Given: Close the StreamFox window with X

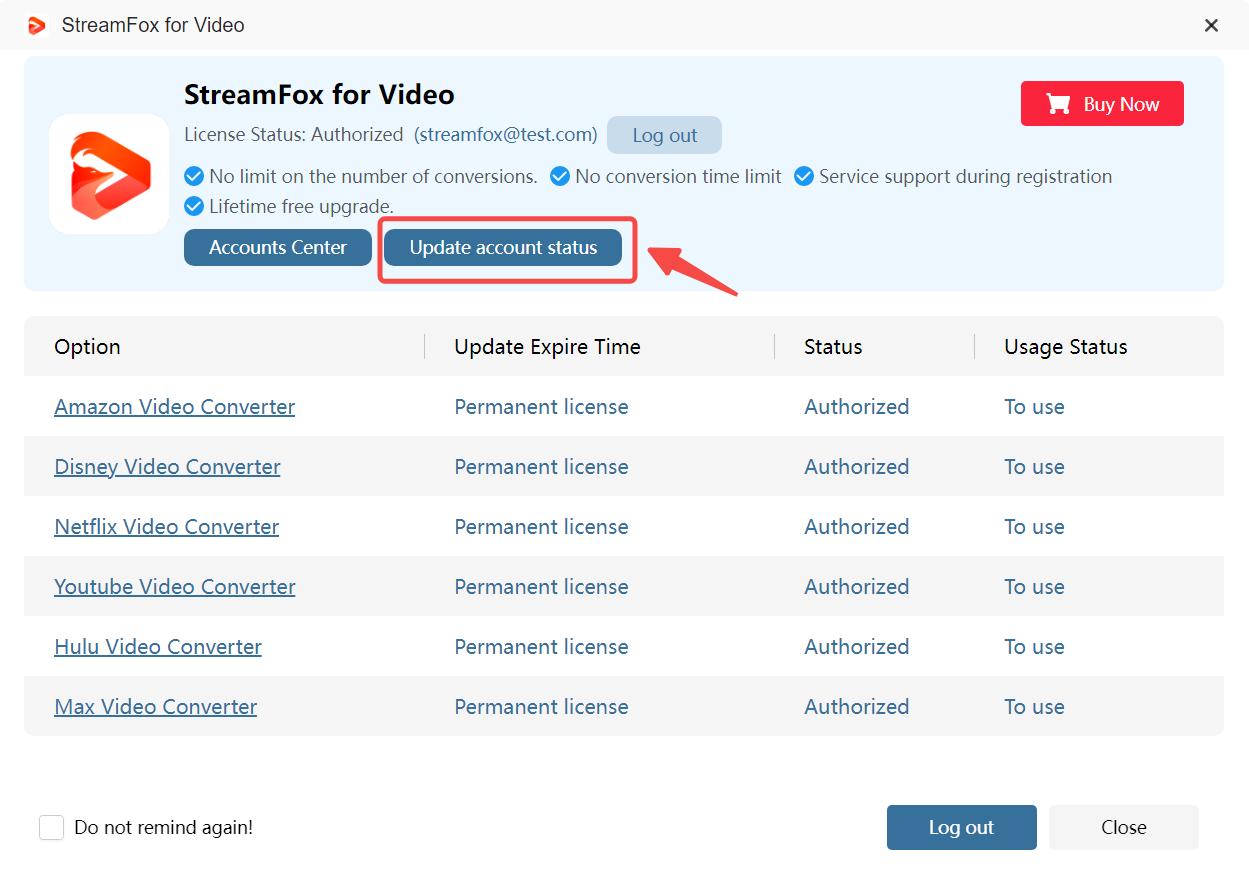Looking at the screenshot, I should [1211, 25].
